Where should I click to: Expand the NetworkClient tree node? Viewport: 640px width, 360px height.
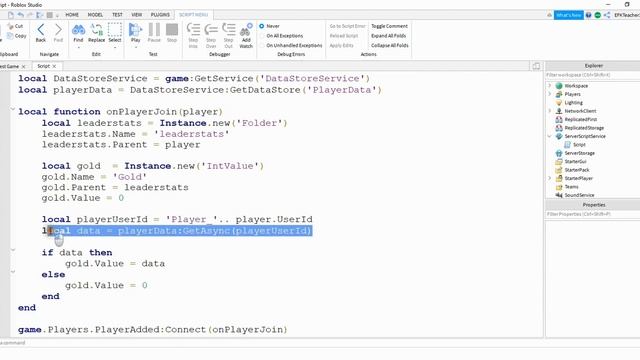550,111
